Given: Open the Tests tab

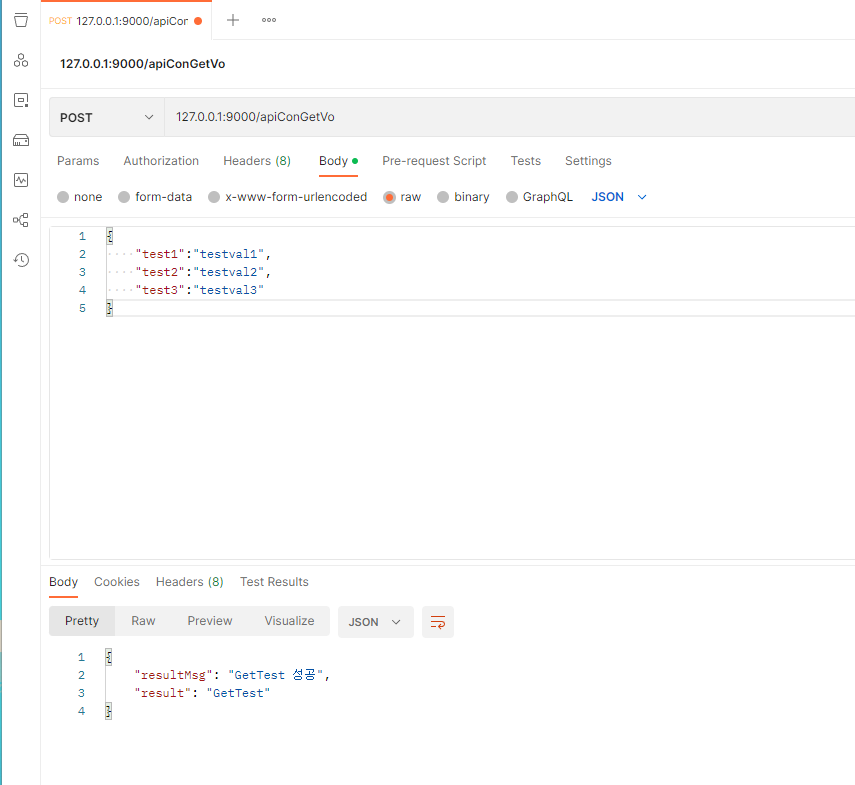Looking at the screenshot, I should click(x=526, y=161).
